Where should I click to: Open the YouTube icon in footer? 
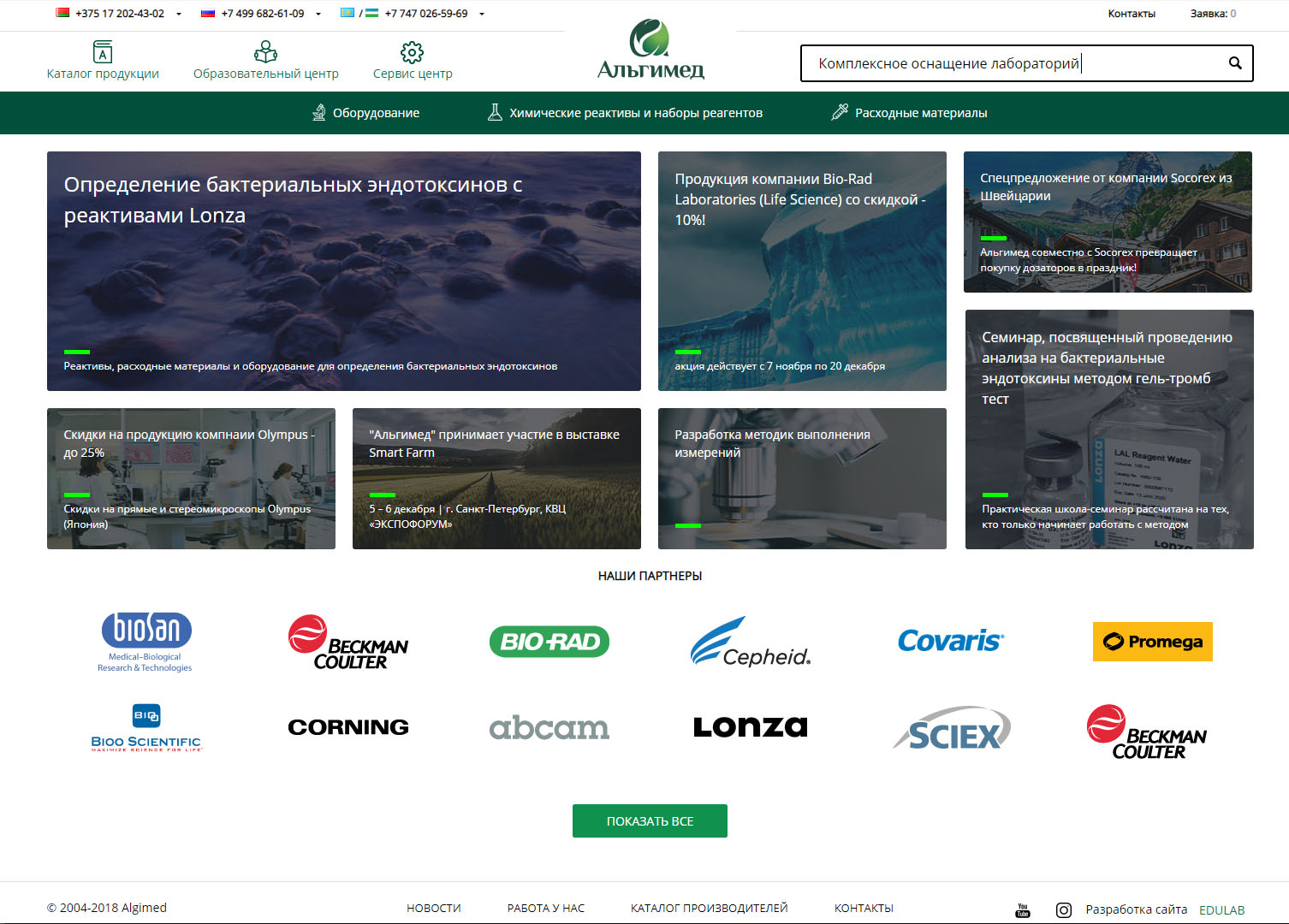tap(1023, 910)
